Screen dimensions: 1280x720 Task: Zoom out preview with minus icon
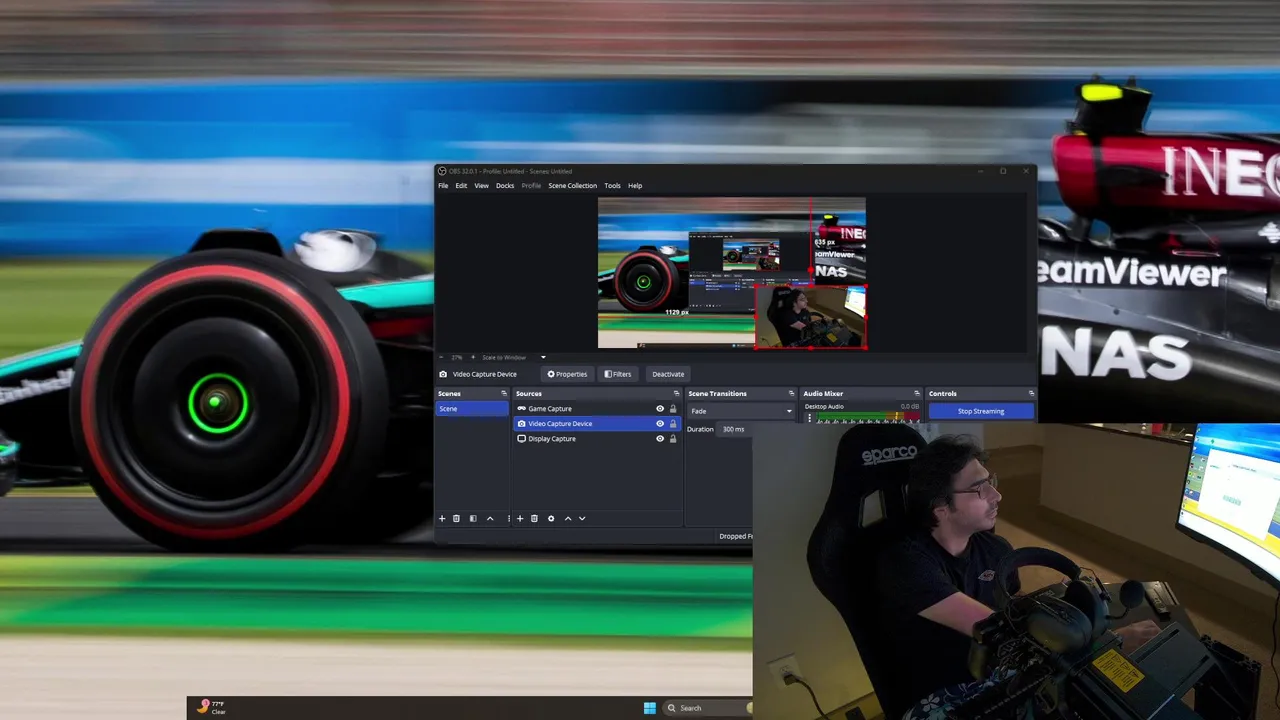pos(441,357)
